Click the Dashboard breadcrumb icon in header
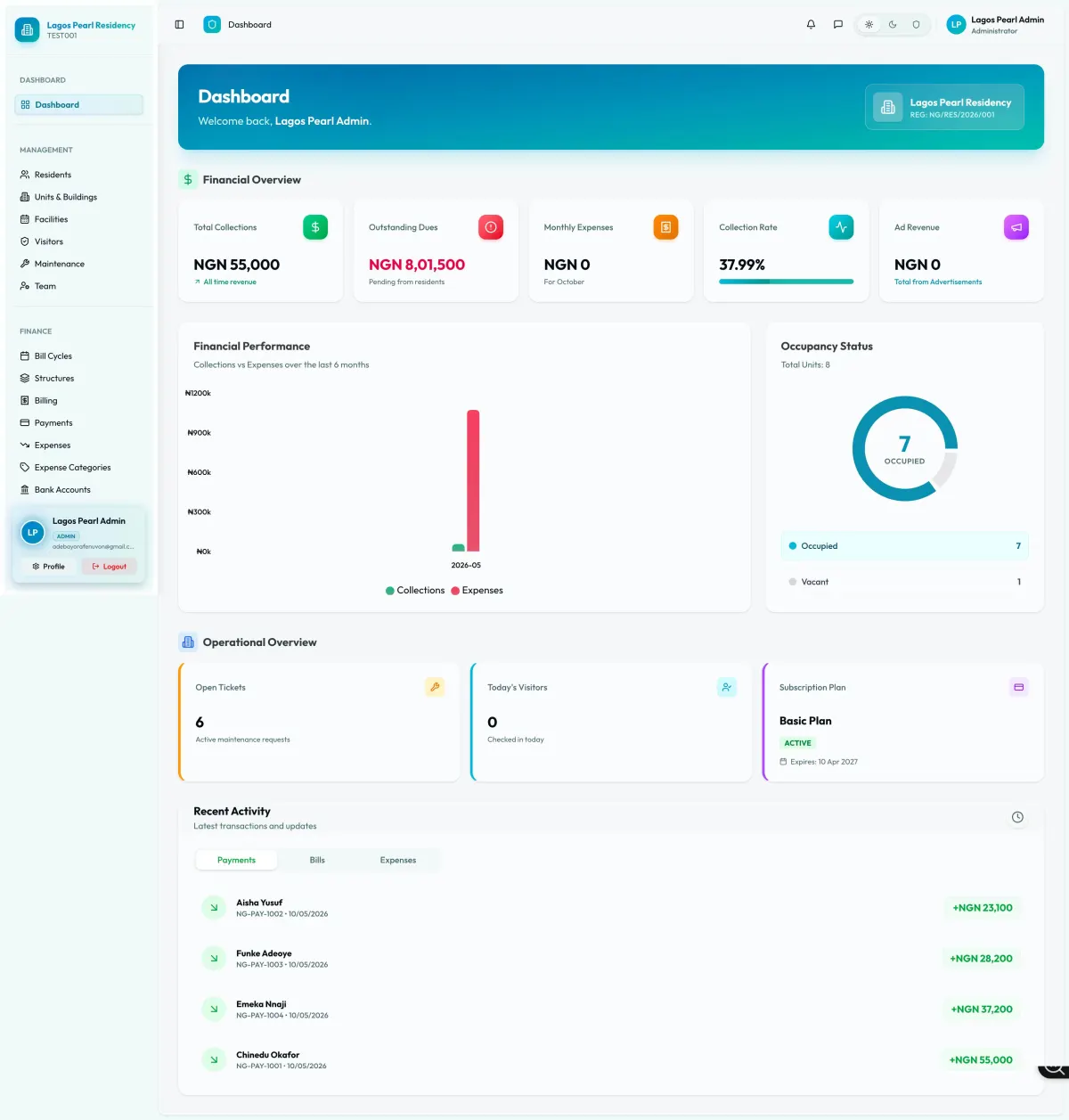The height and width of the screenshot is (1120, 1069). pos(212,25)
